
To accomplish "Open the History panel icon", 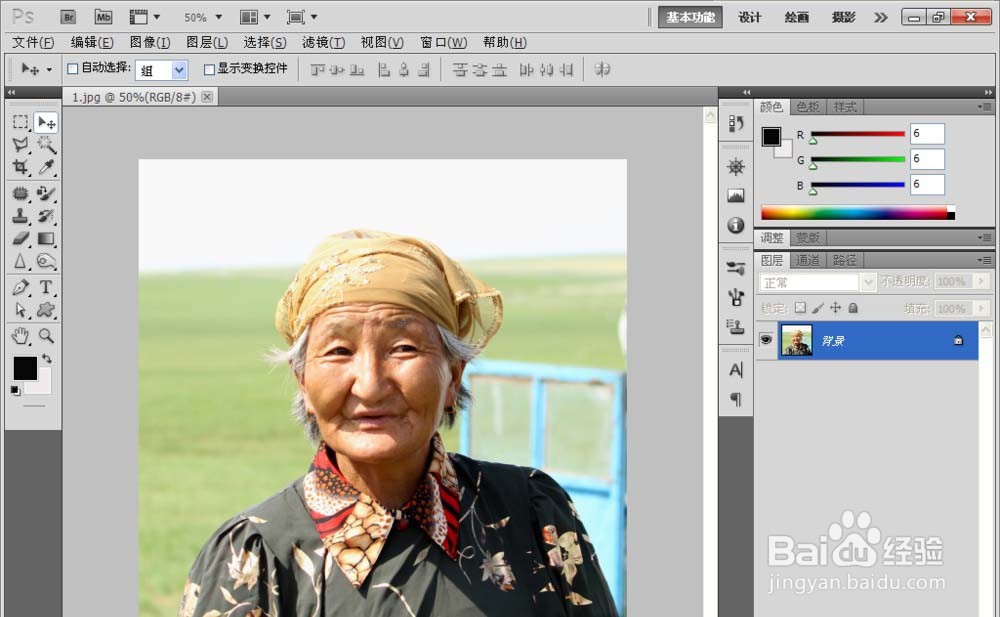I will pyautogui.click(x=736, y=123).
